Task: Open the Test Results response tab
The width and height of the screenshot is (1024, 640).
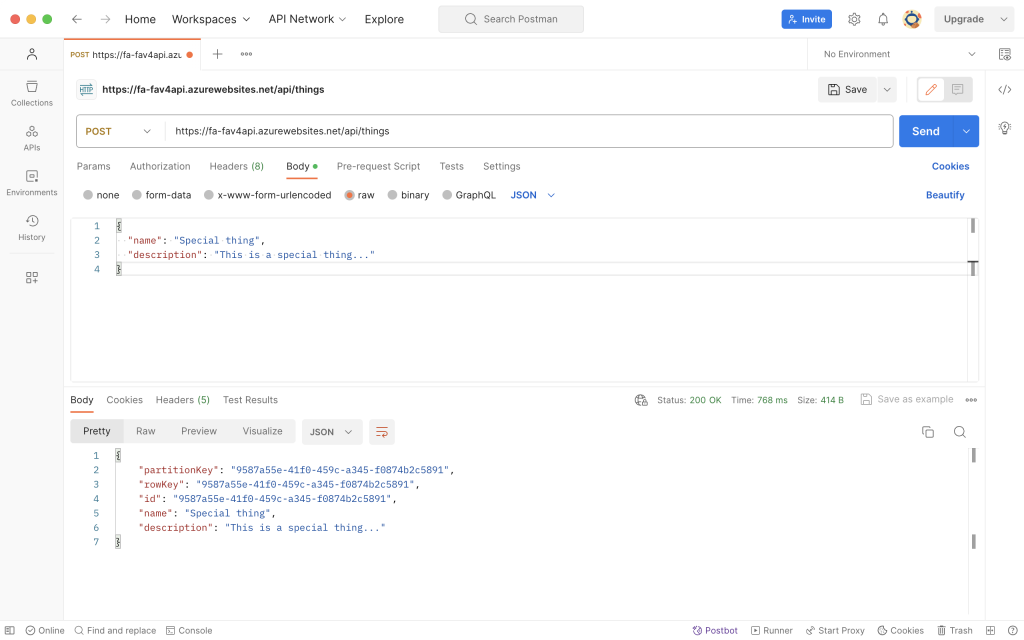Action: [x=250, y=400]
